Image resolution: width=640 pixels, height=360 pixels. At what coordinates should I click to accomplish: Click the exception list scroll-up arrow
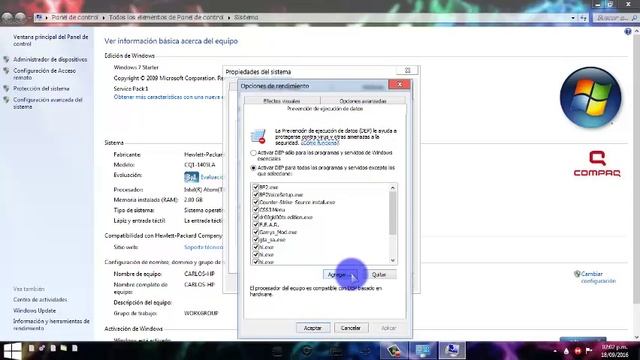393,188
